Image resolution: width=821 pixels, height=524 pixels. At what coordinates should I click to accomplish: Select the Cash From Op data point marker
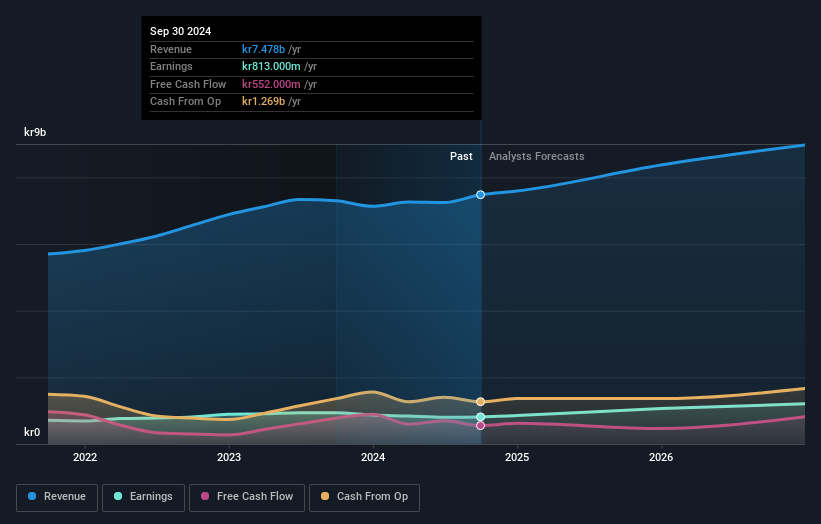481,402
